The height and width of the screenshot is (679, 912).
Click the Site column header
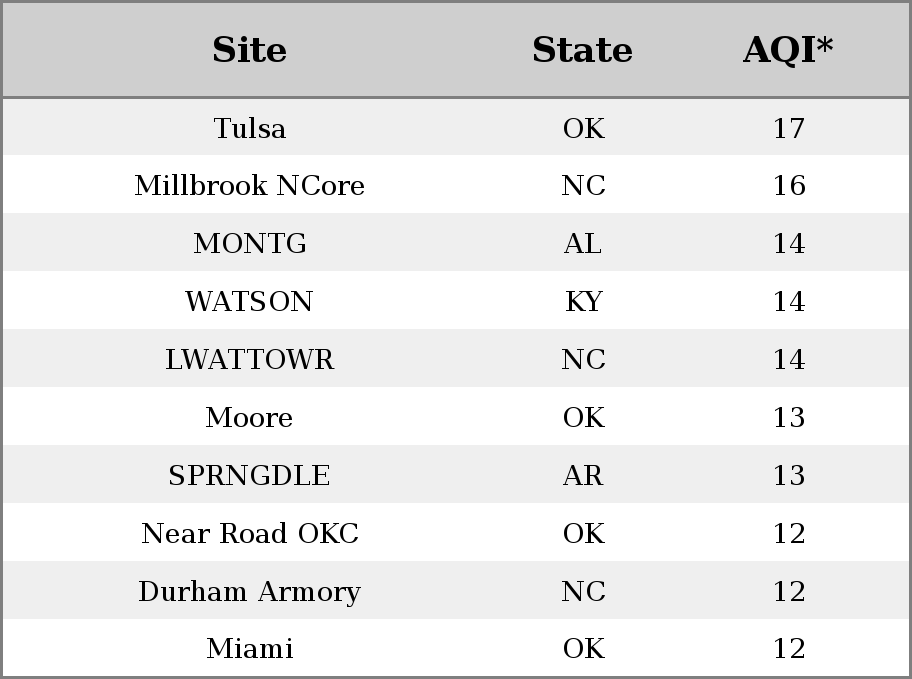pyautogui.click(x=250, y=49)
